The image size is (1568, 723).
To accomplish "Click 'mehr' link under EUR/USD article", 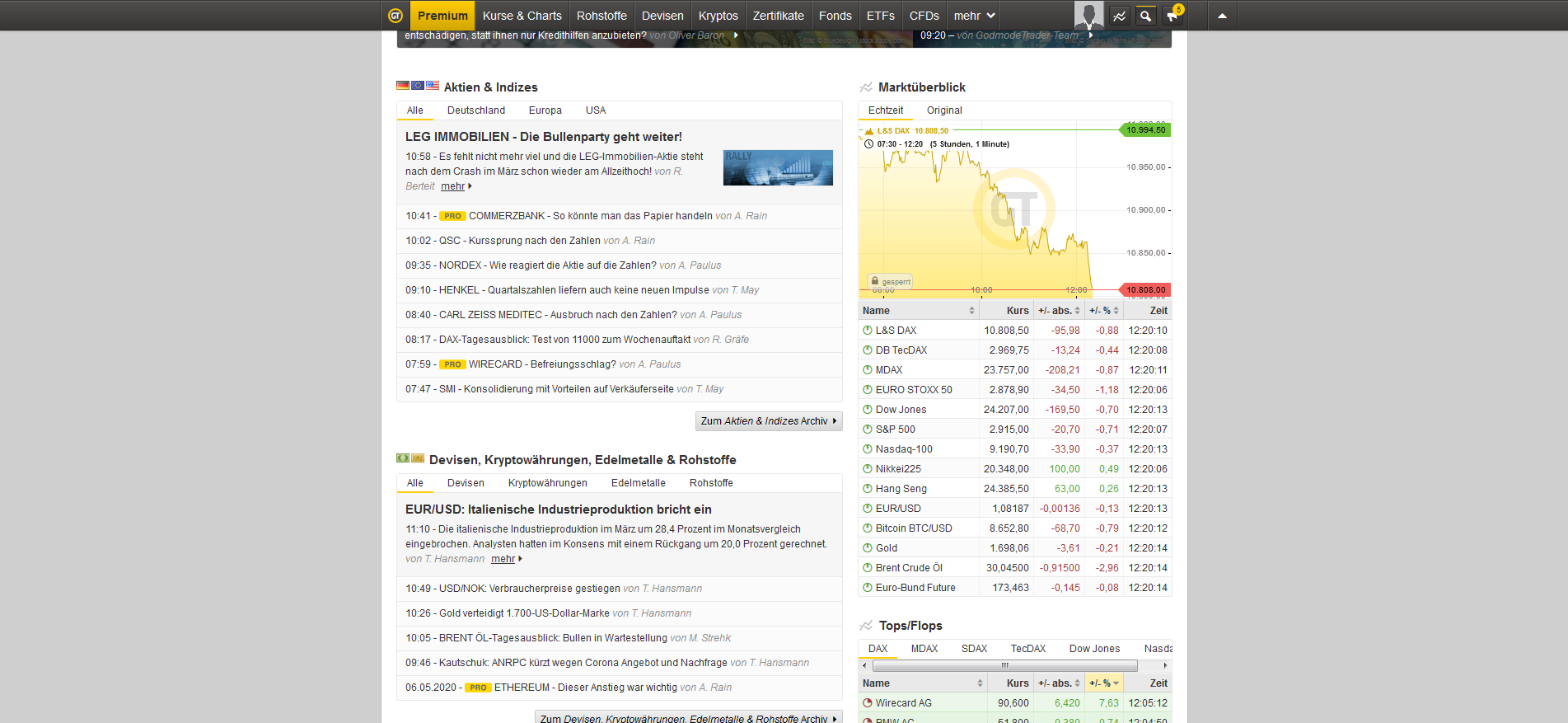I will click(503, 559).
